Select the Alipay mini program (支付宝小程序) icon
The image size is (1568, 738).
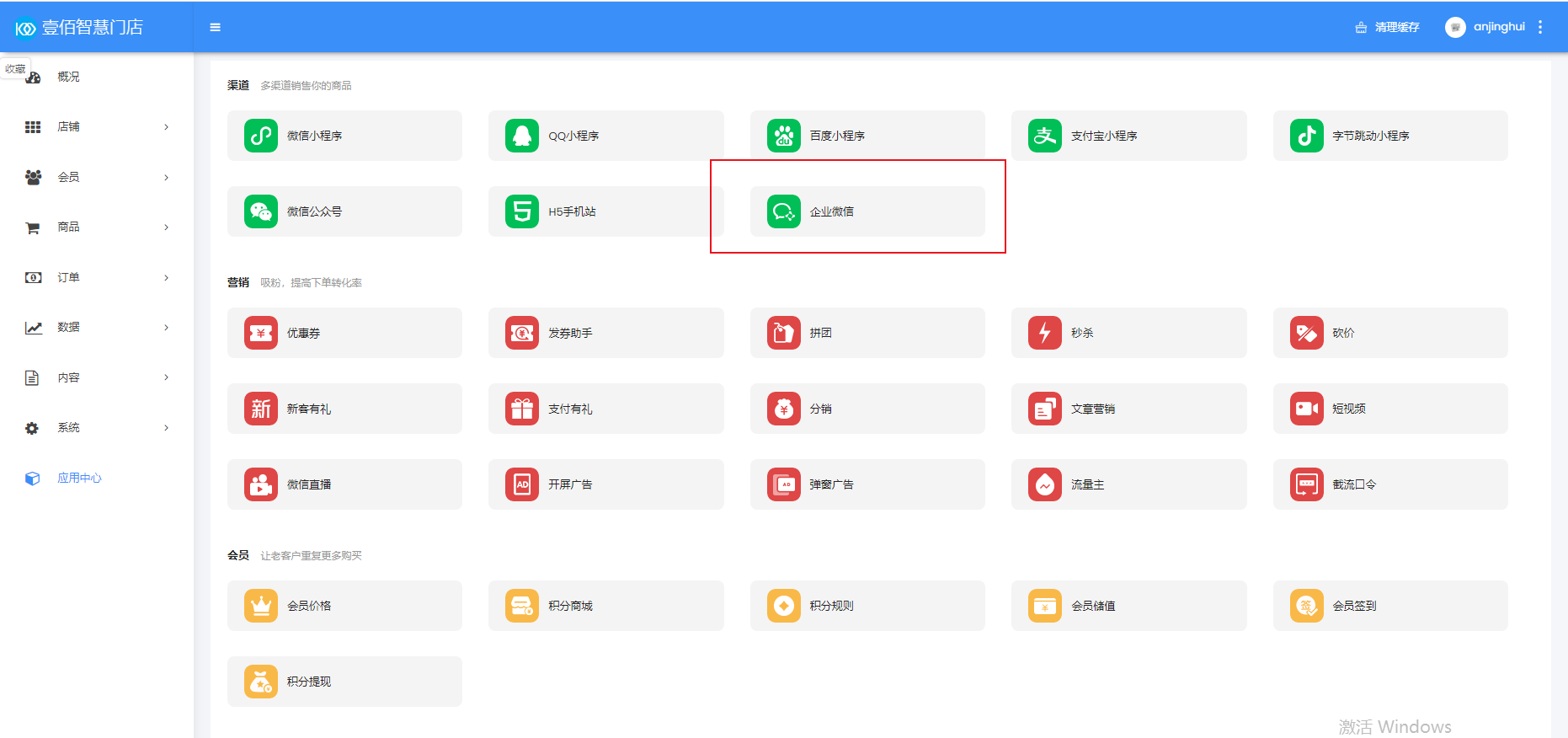point(1045,136)
